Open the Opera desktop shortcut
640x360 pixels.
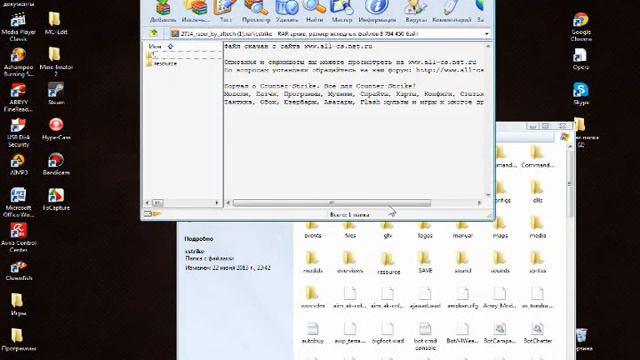[x=581, y=59]
